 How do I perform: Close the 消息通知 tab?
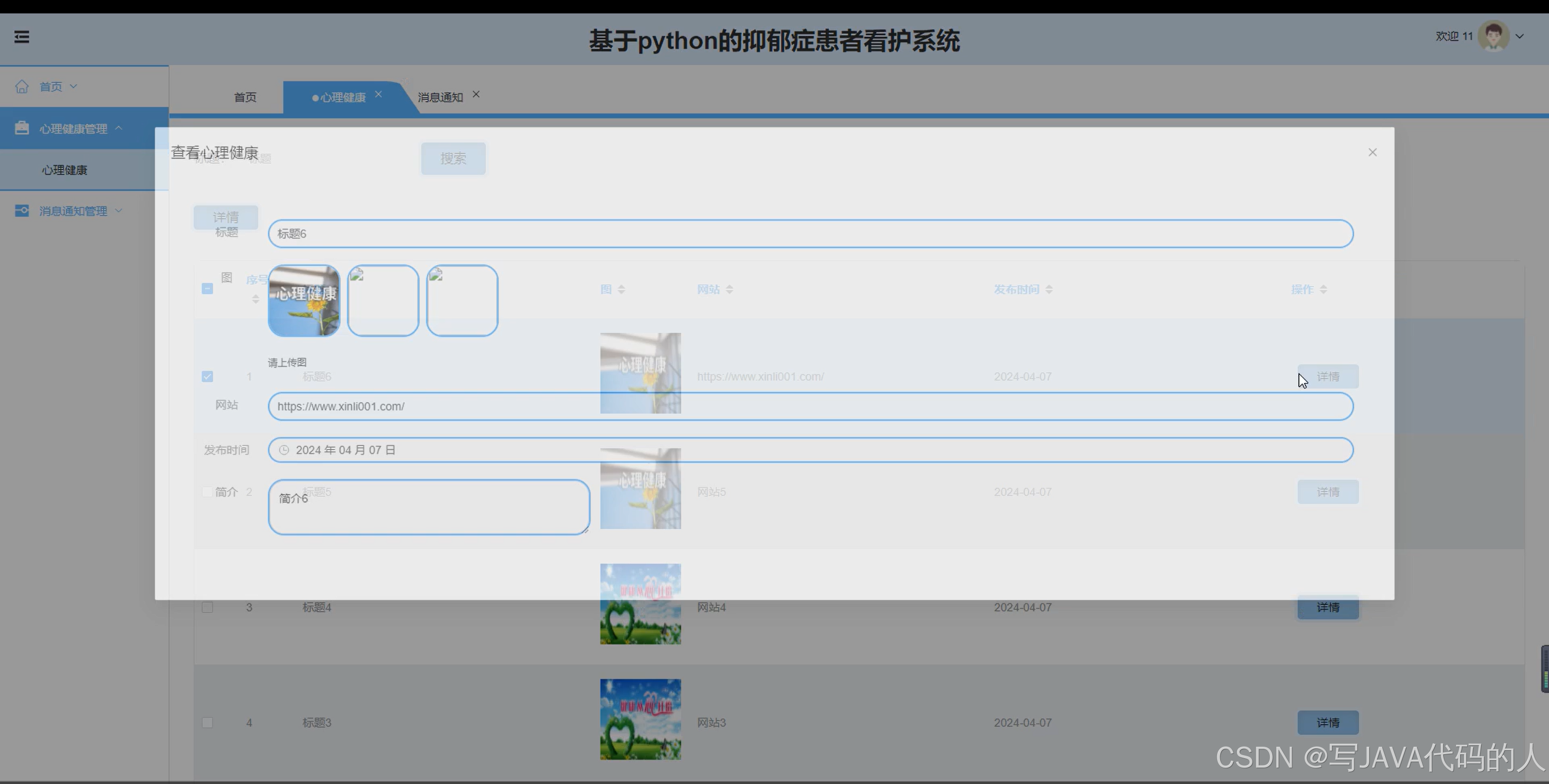[x=476, y=94]
